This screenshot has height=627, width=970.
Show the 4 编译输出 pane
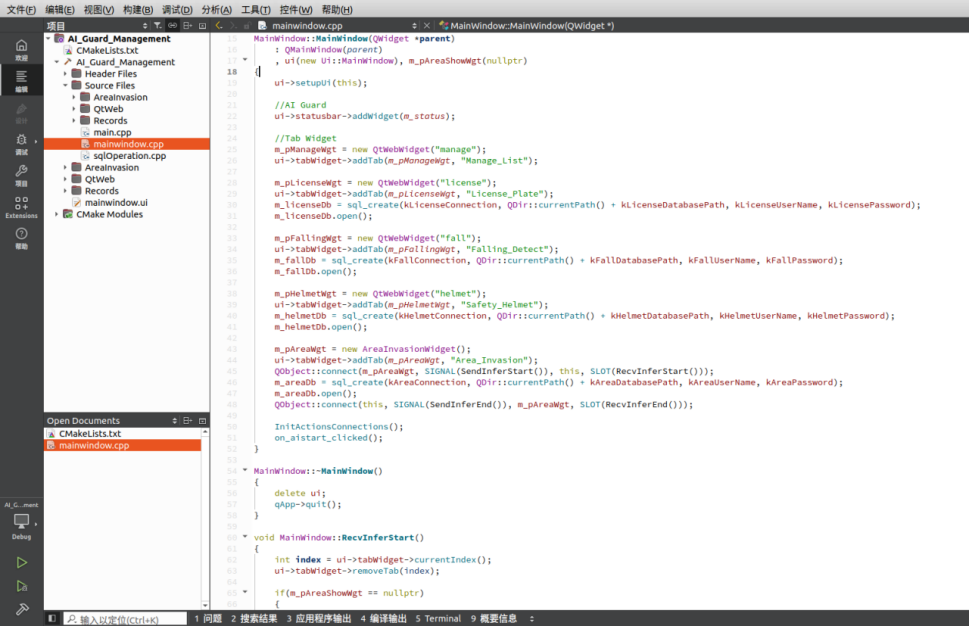(x=384, y=618)
